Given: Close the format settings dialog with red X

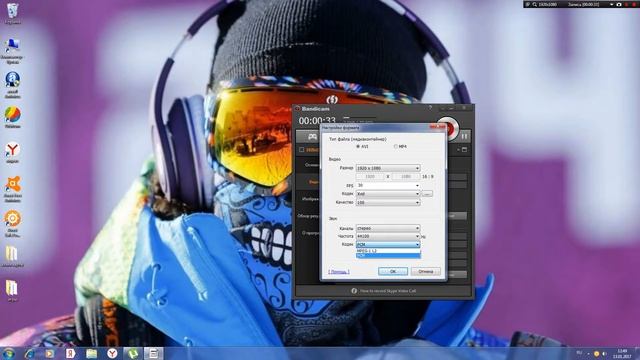Looking at the screenshot, I should pyautogui.click(x=438, y=127).
